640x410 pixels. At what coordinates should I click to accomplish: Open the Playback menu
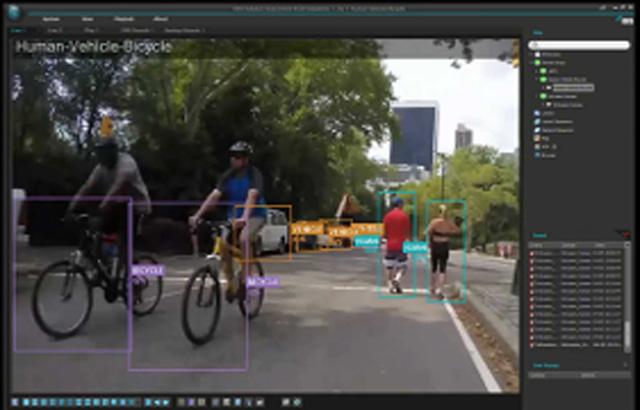pyautogui.click(x=125, y=18)
